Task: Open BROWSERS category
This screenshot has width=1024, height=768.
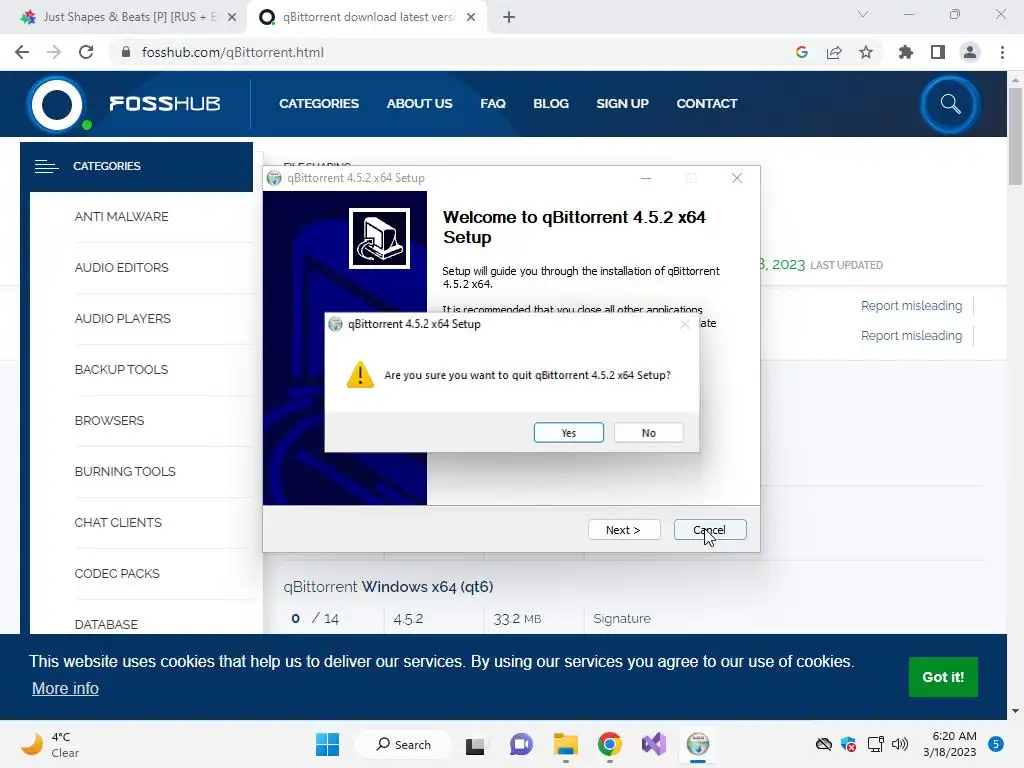Action: point(109,421)
